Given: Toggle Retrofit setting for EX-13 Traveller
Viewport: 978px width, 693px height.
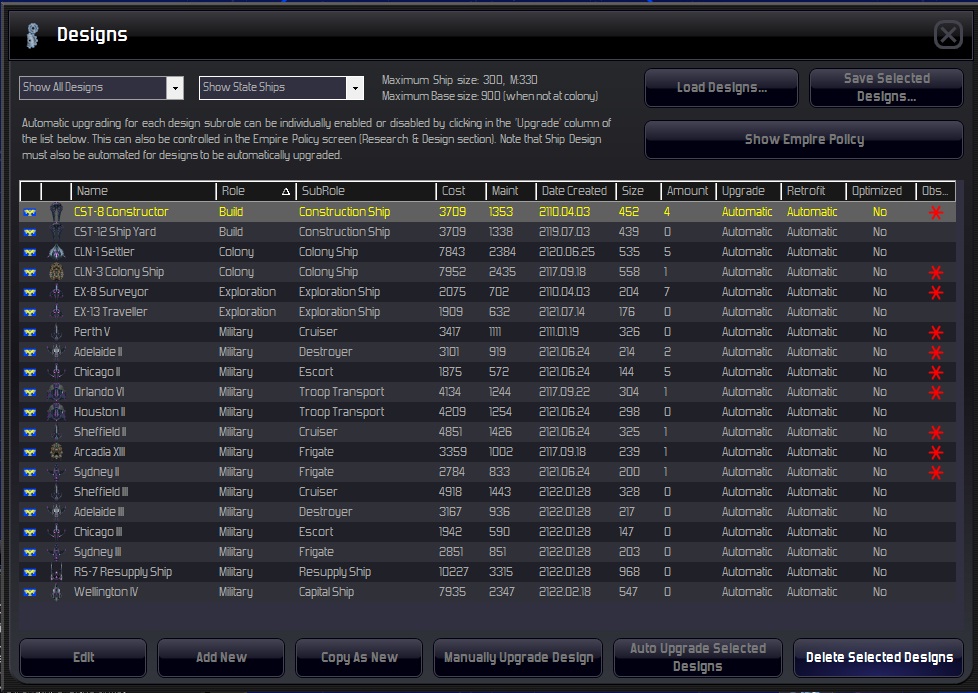Looking at the screenshot, I should point(811,312).
